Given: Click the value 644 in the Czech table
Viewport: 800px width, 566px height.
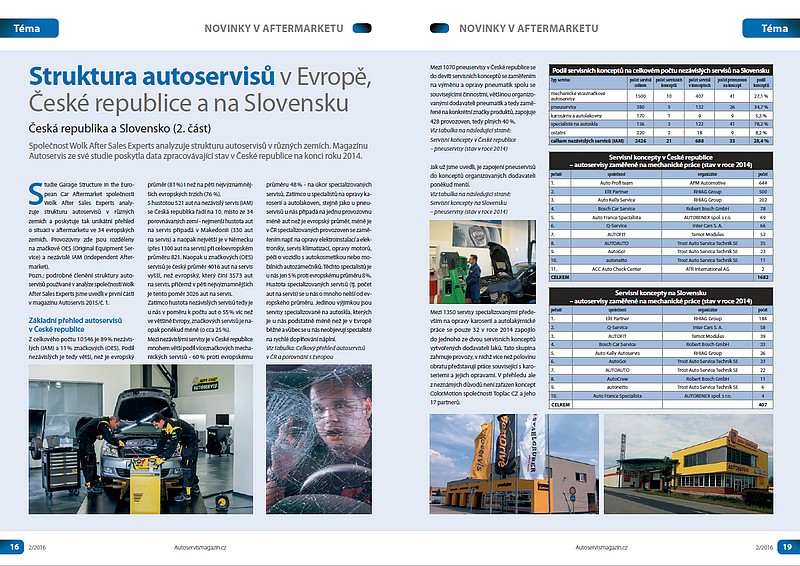Looking at the screenshot, I should pyautogui.click(x=763, y=183).
